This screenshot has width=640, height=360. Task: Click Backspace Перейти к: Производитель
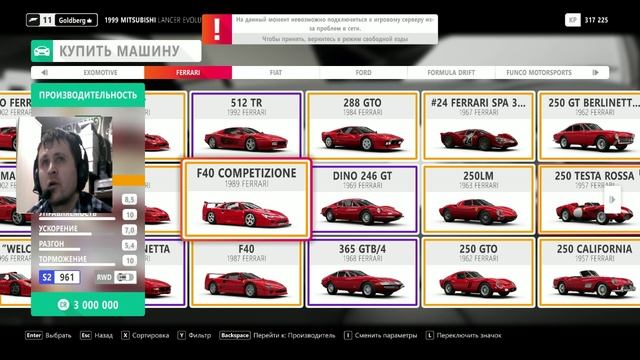pyautogui.click(x=277, y=336)
